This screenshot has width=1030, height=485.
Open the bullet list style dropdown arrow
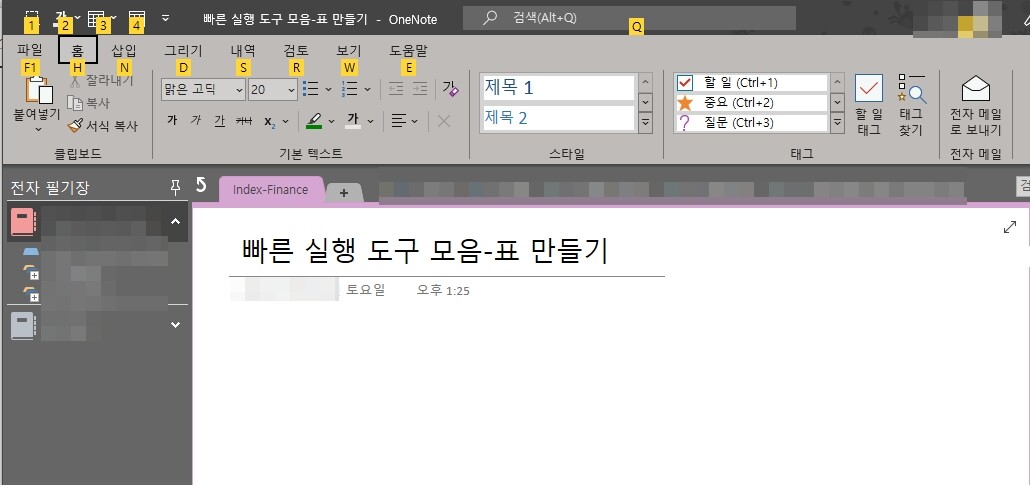tap(328, 89)
